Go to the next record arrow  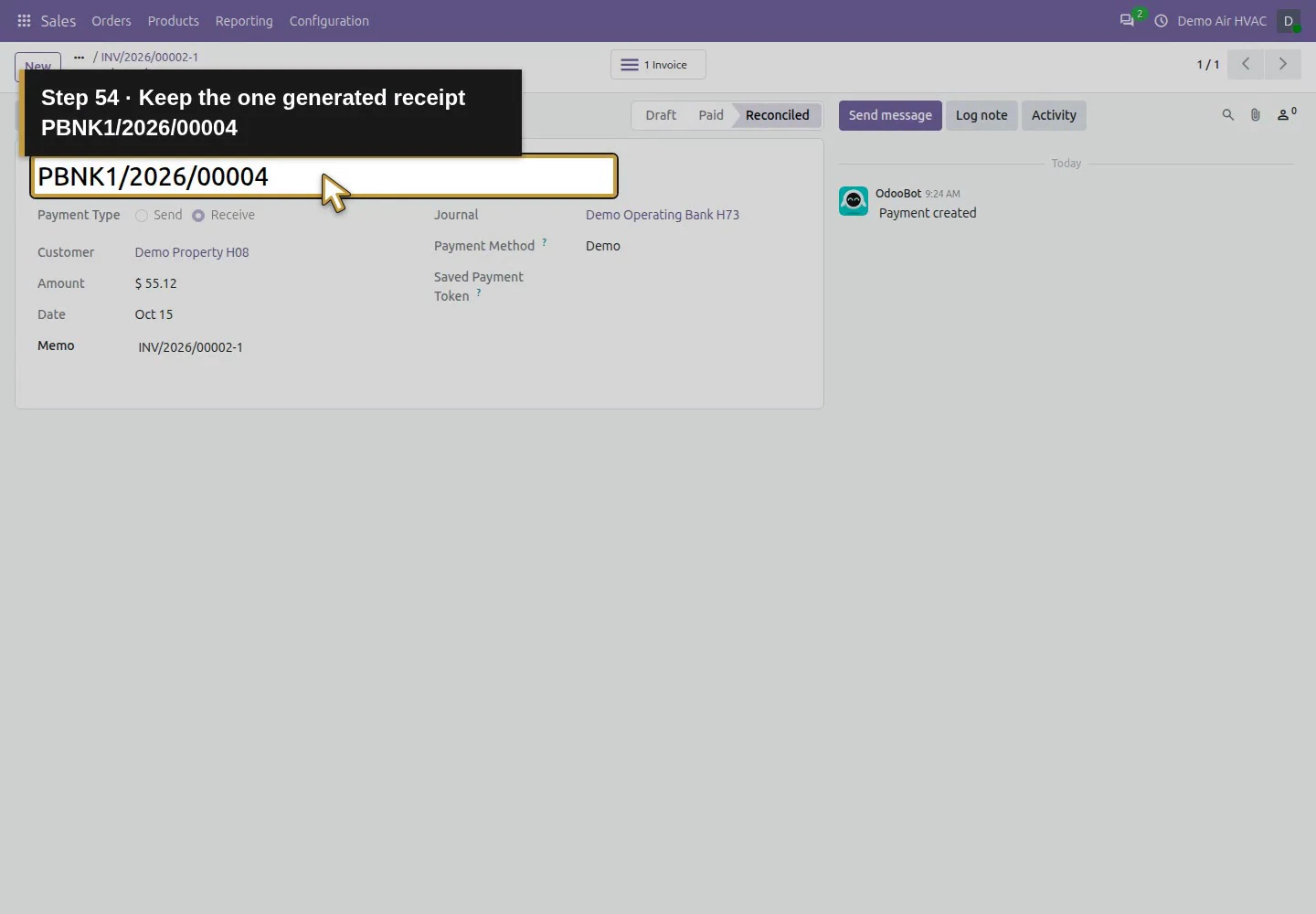(x=1282, y=64)
